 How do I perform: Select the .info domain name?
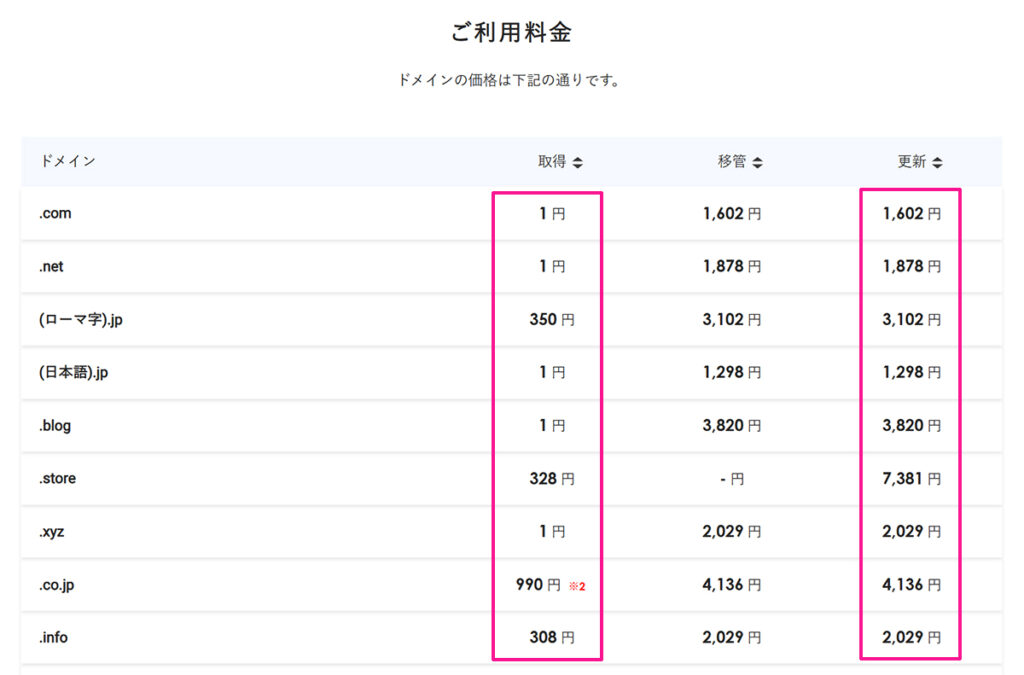[54, 637]
